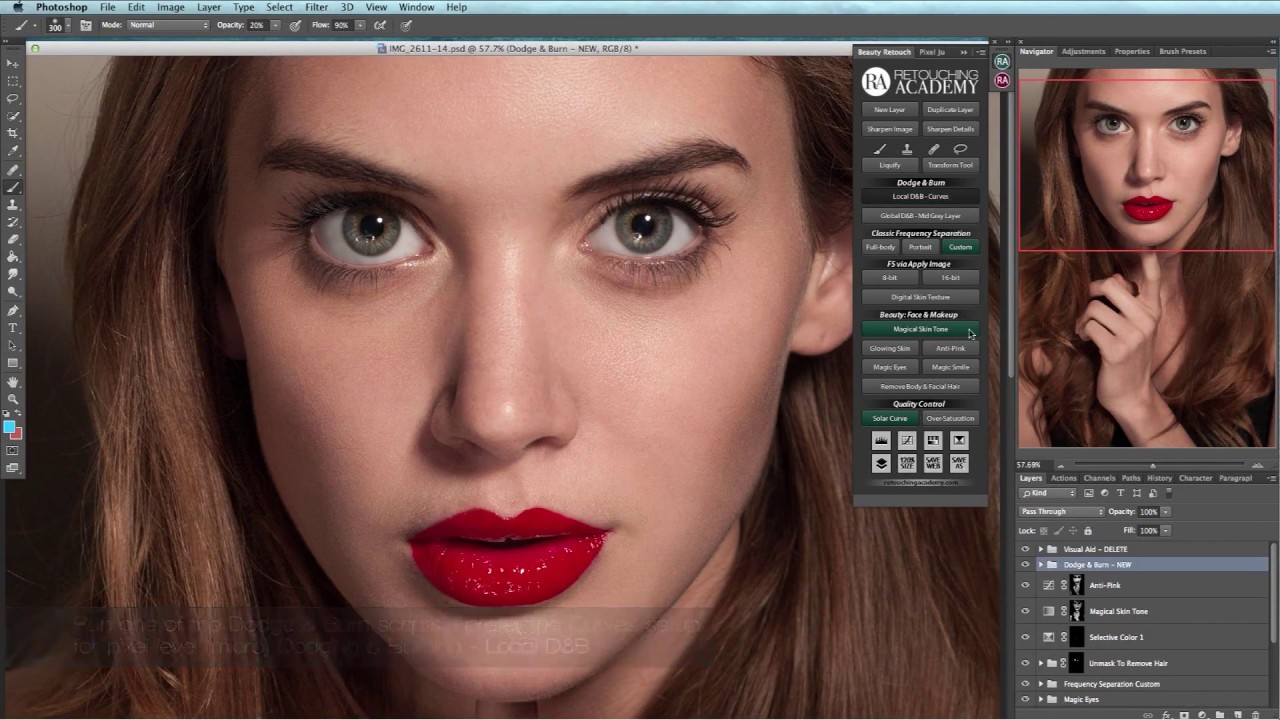1280x720 pixels.
Task: Select the Type tool
Action: [13, 328]
